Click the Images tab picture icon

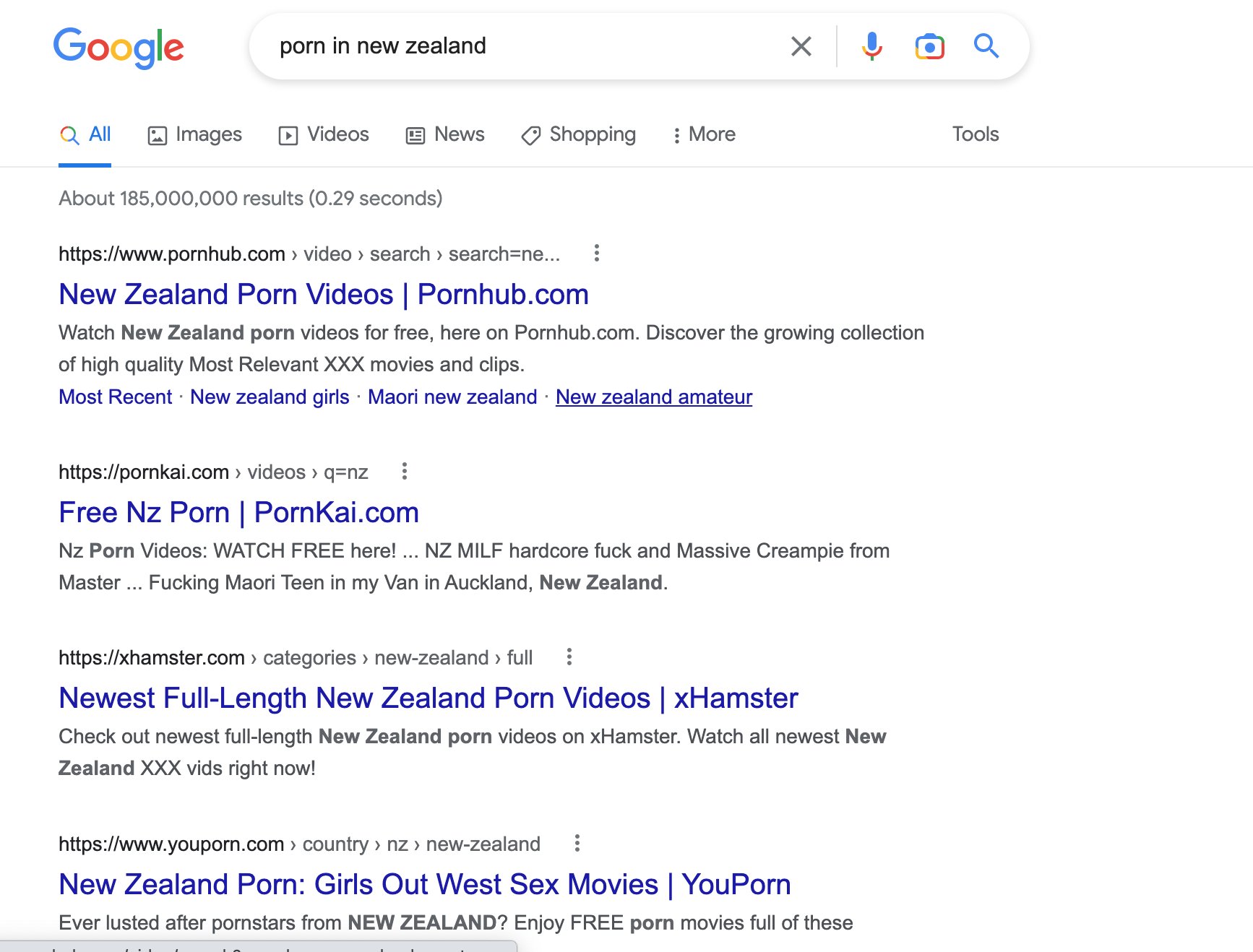pos(158,135)
